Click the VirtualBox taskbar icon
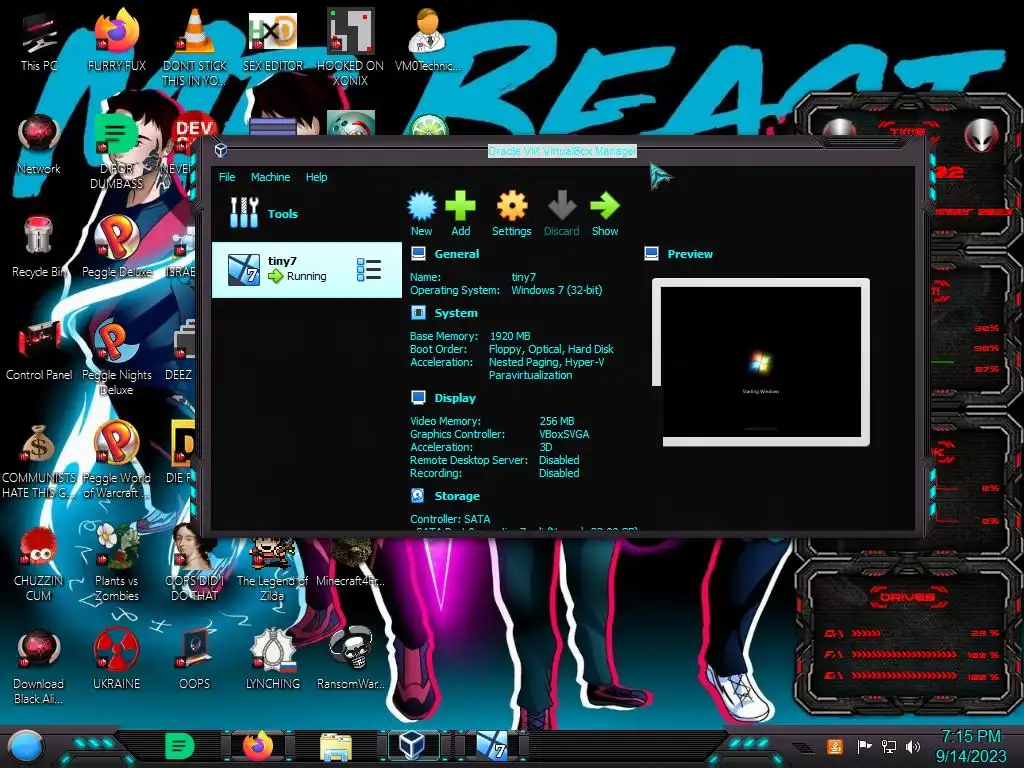 [x=413, y=746]
